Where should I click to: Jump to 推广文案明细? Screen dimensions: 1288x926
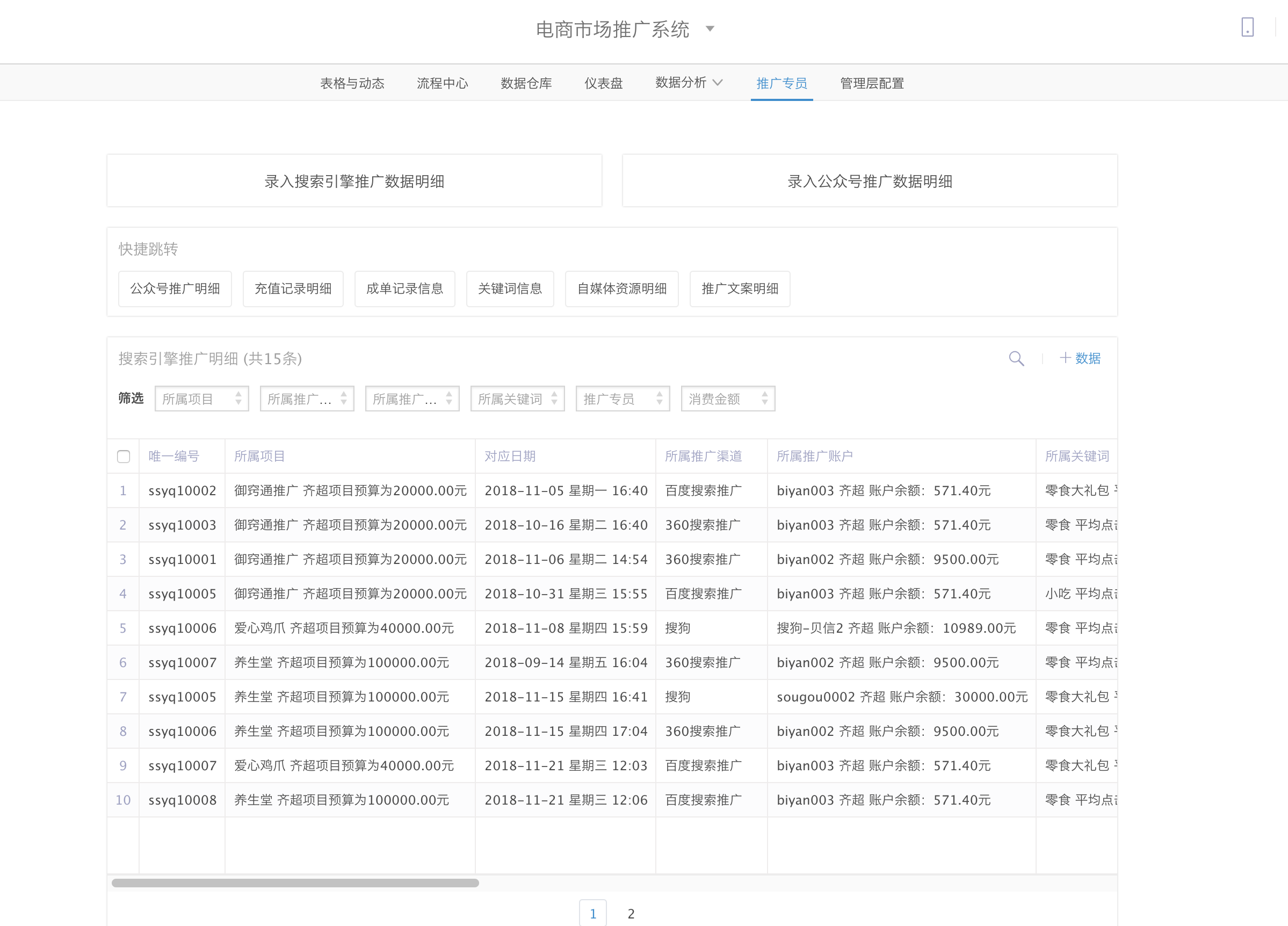pyautogui.click(x=740, y=288)
